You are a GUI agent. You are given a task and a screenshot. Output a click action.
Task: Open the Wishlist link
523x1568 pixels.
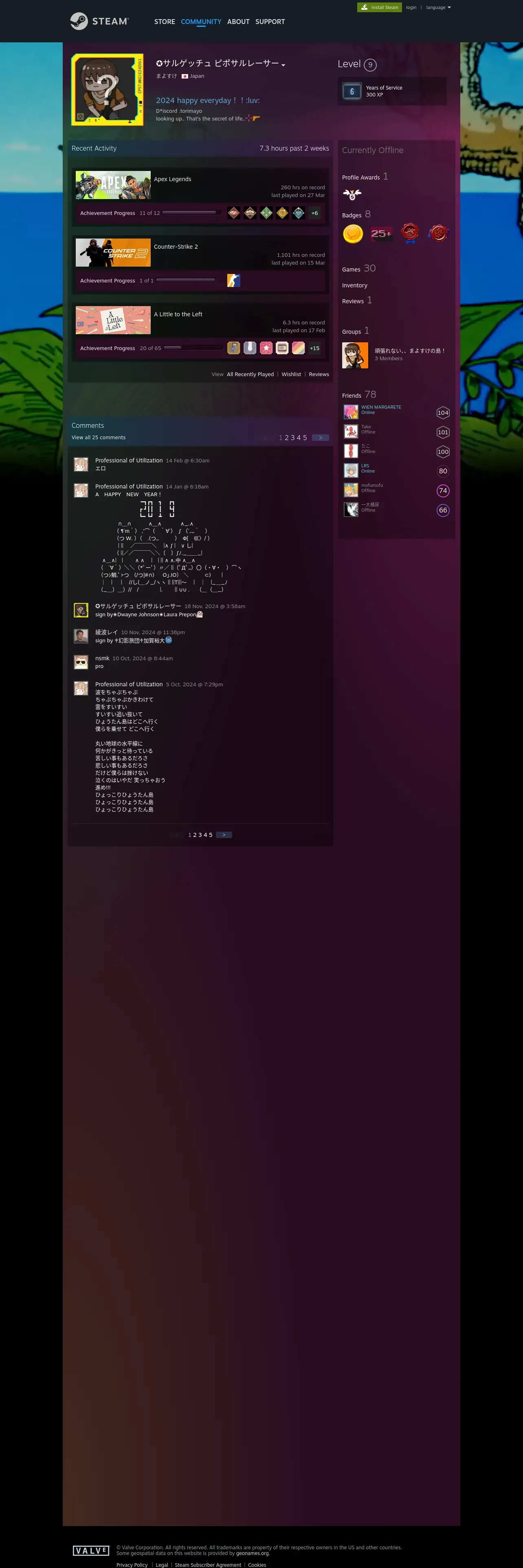tap(291, 374)
